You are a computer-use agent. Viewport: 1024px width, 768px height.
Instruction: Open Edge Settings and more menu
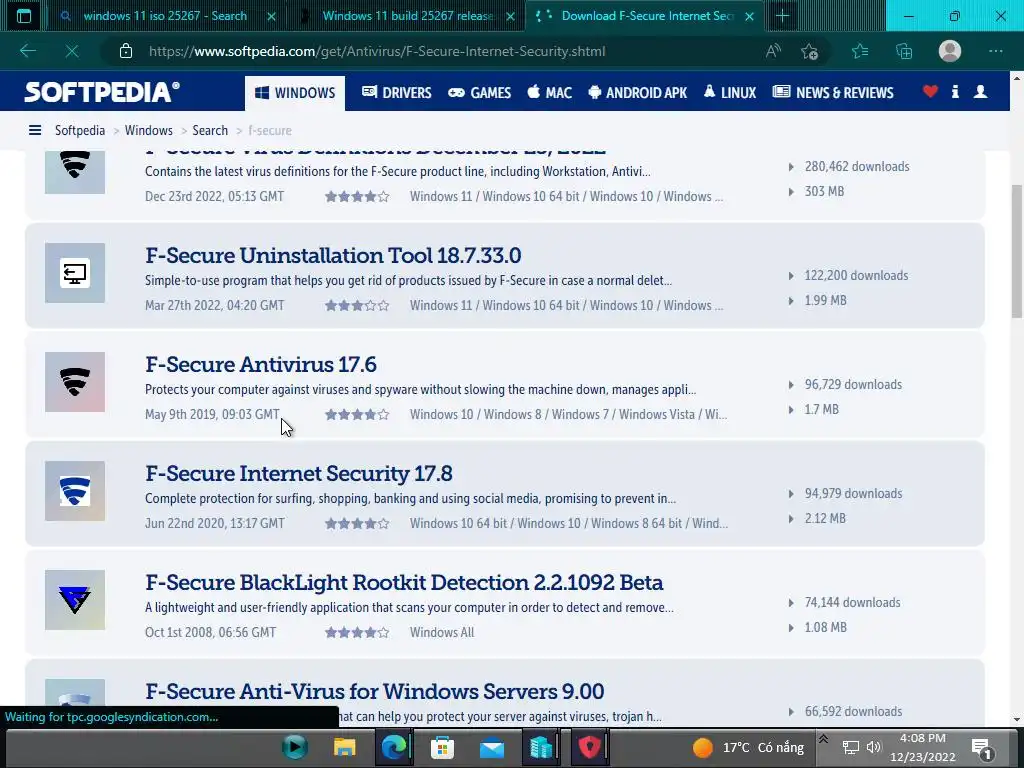(x=995, y=51)
